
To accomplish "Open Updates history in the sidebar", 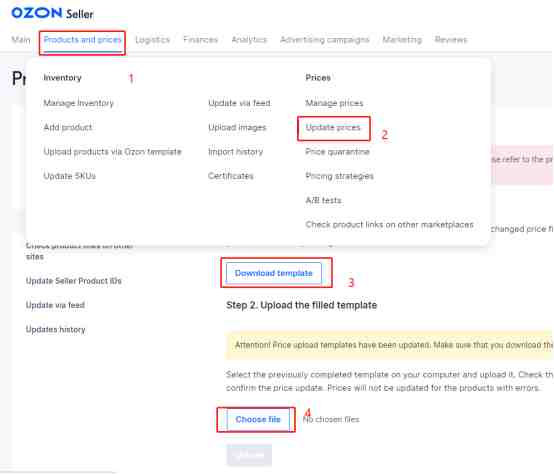I will pyautogui.click(x=55, y=330).
